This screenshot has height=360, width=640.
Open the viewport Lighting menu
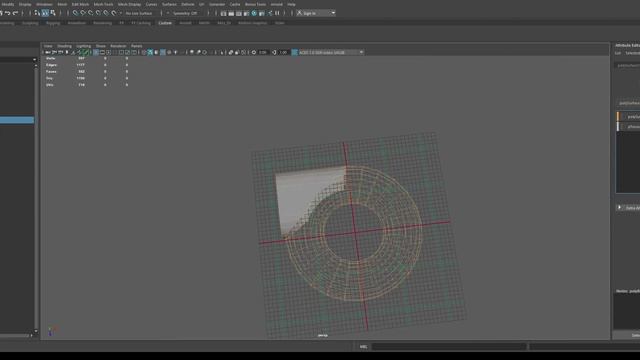84,46
